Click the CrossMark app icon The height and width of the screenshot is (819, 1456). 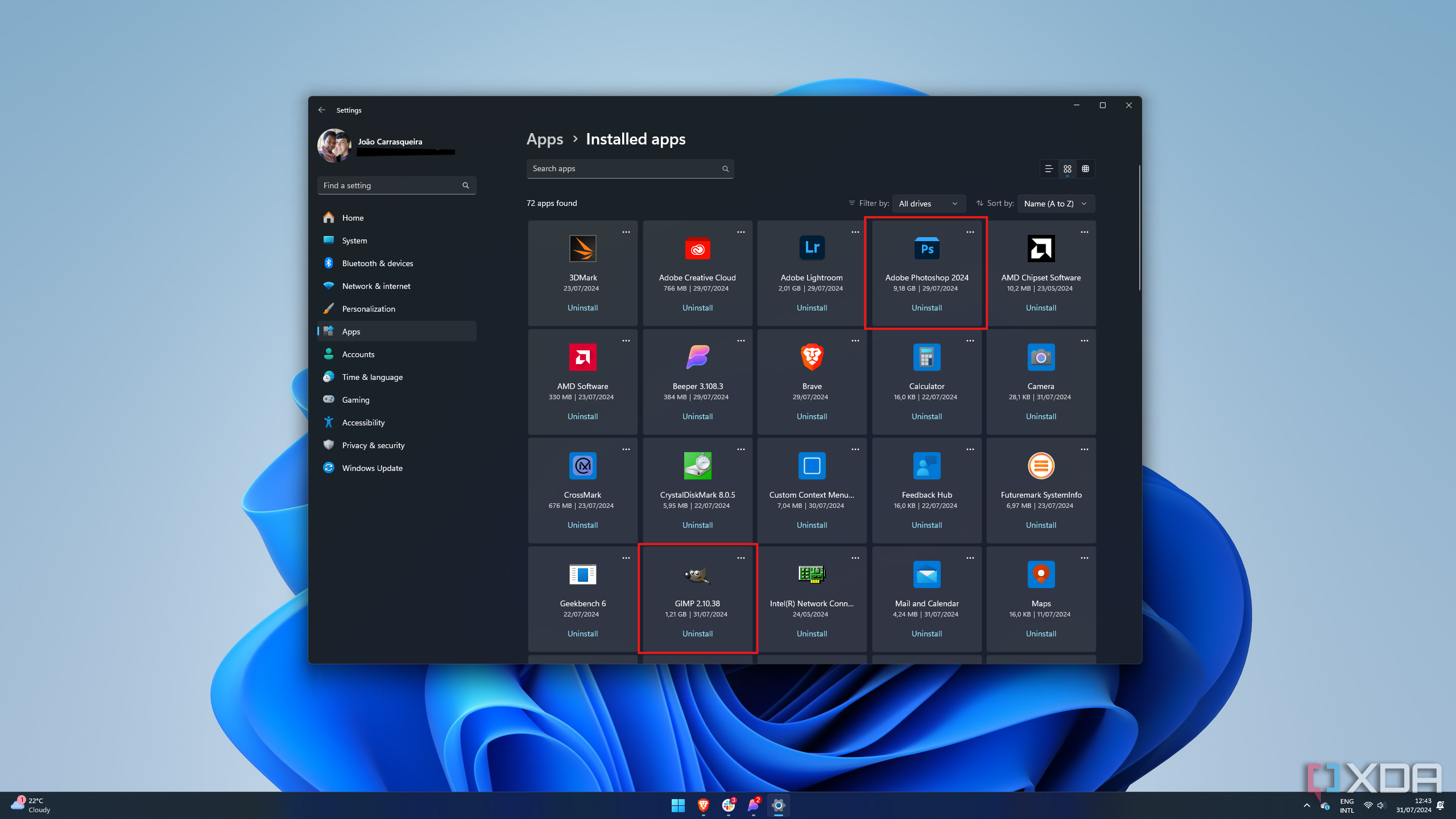(582, 466)
